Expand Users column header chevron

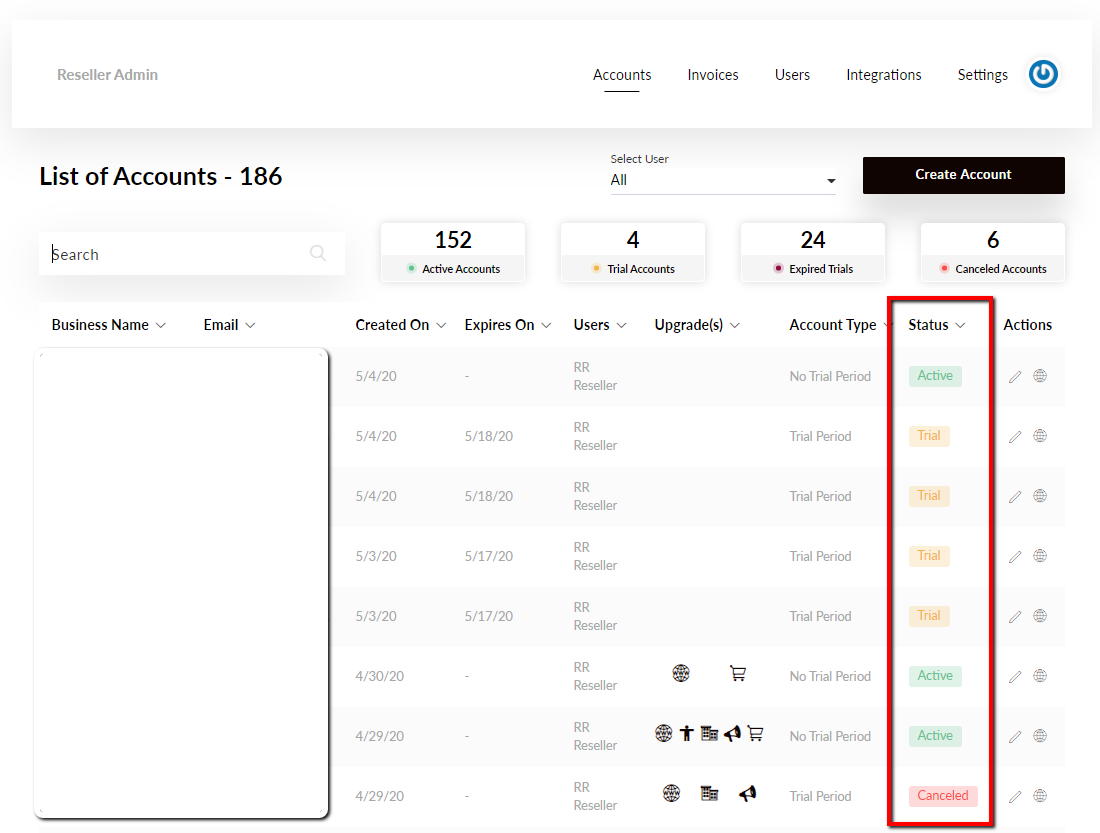[x=622, y=326]
